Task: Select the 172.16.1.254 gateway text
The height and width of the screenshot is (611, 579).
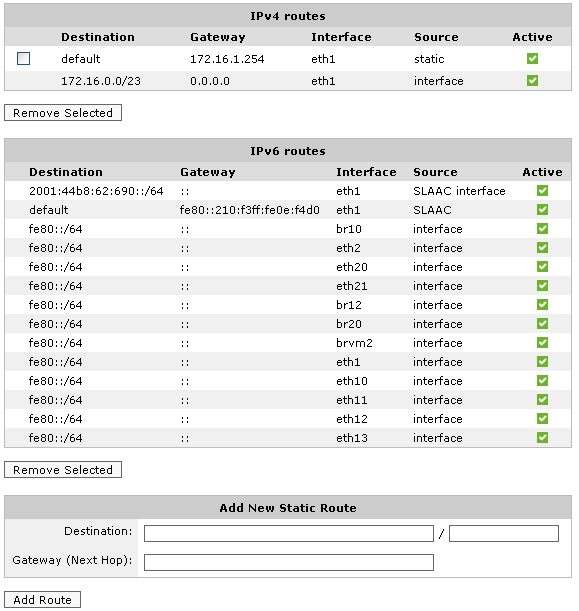Action: 227,59
